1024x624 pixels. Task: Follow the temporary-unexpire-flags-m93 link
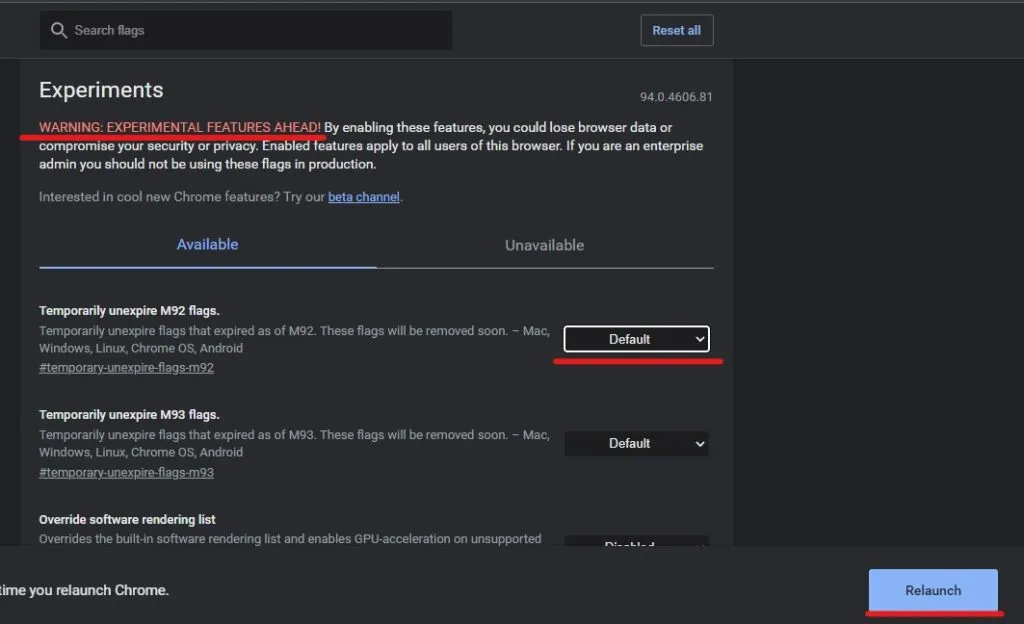pos(126,472)
